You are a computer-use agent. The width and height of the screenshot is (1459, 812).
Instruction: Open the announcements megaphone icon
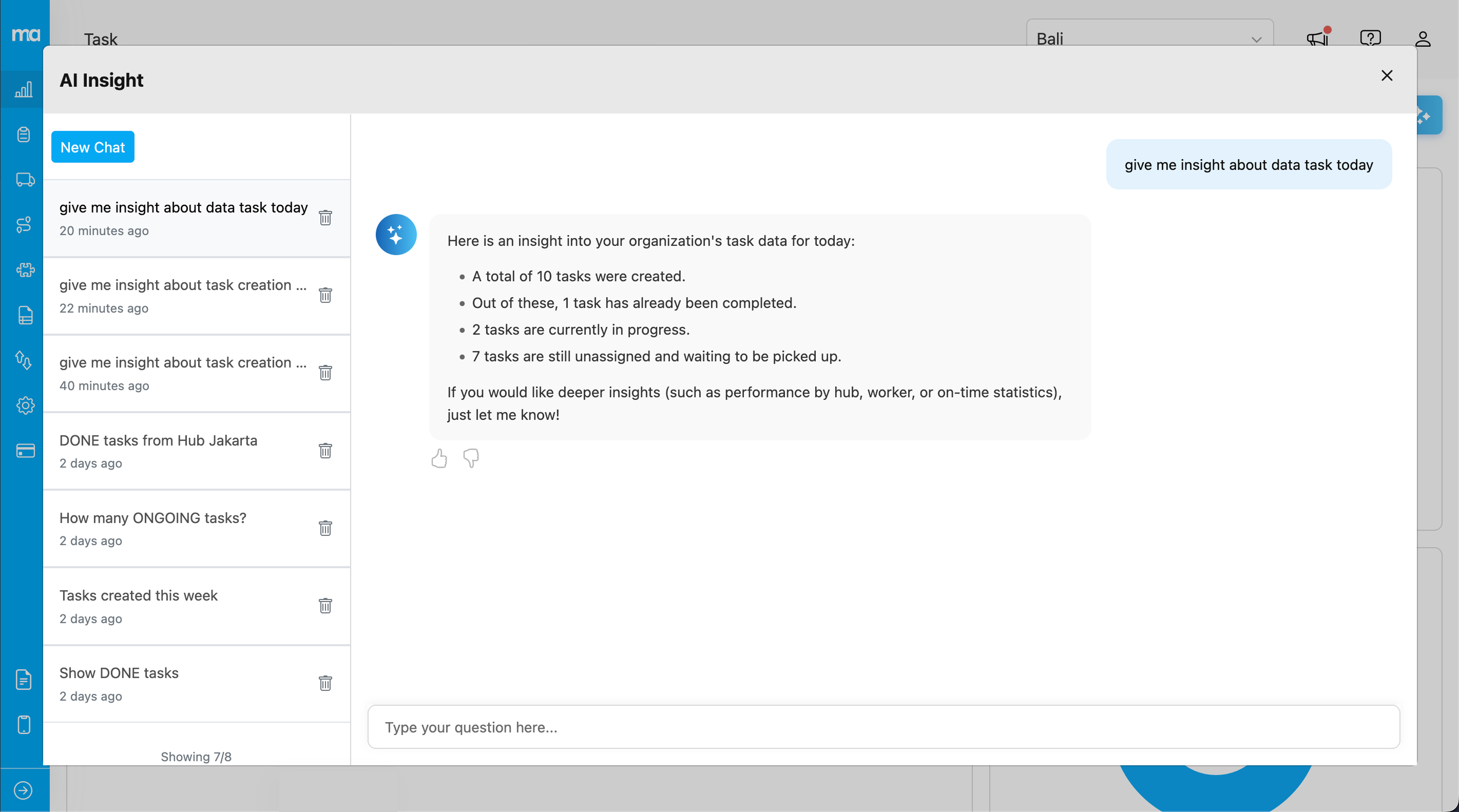pyautogui.click(x=1317, y=38)
